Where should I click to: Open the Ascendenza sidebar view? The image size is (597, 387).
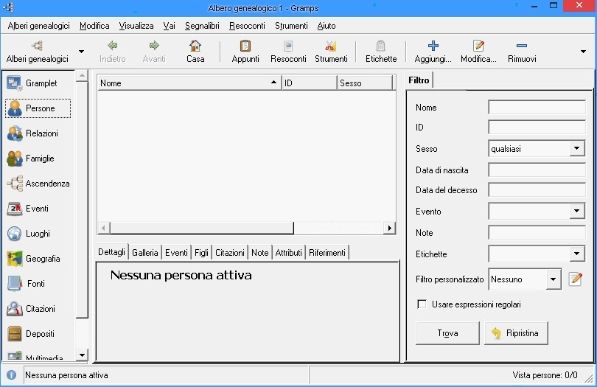click(38, 184)
